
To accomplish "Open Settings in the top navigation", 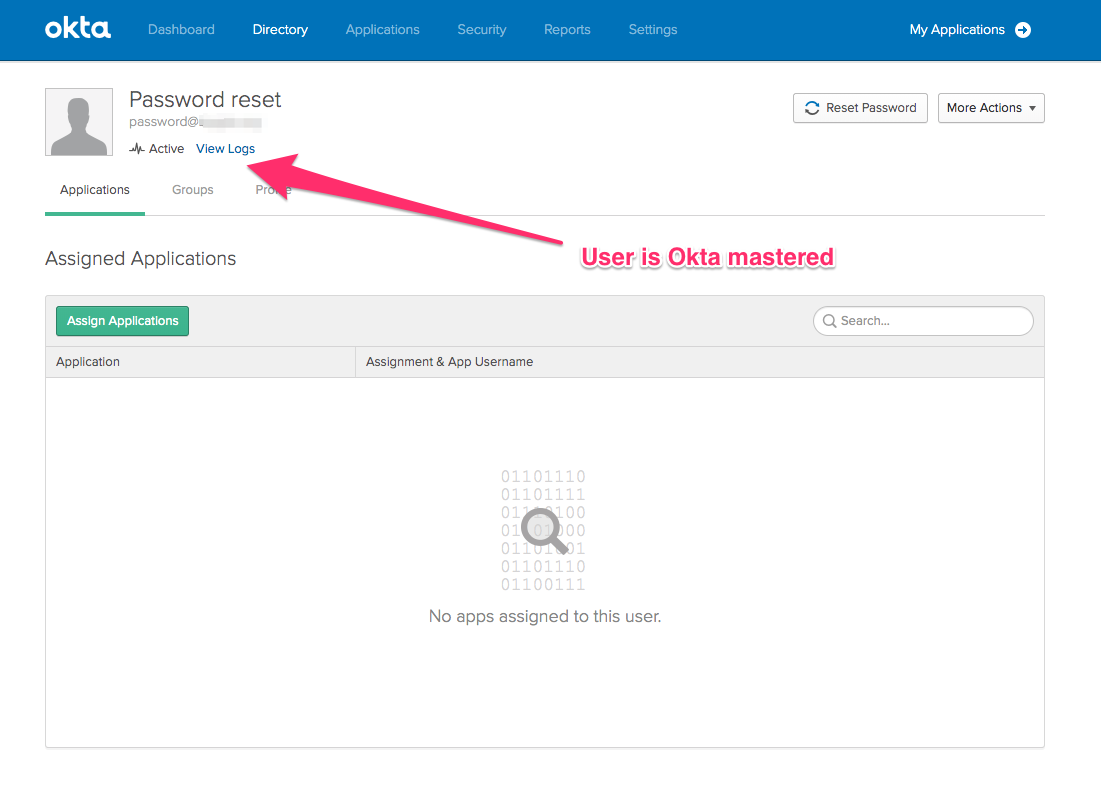I will [x=653, y=30].
